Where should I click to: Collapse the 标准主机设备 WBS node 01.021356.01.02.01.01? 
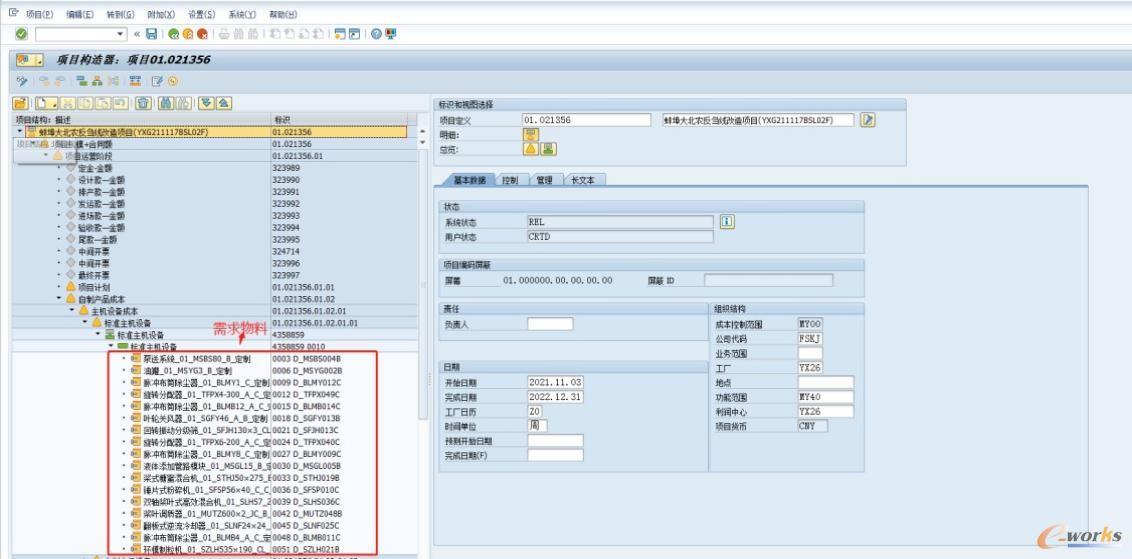click(84, 322)
